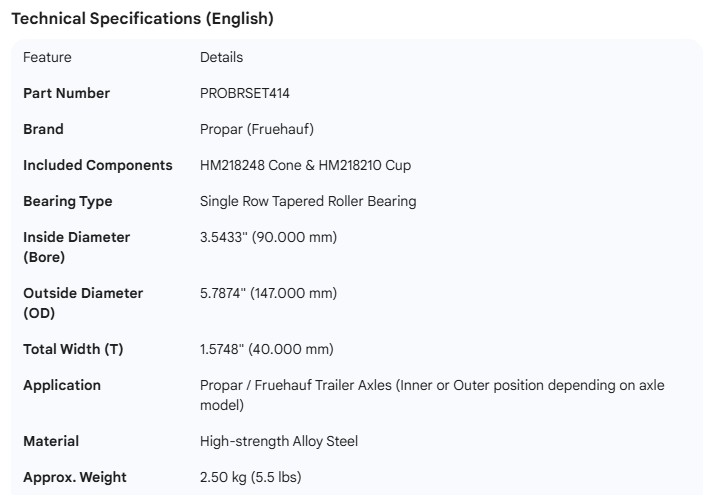Select the Total Width (T) label
The width and height of the screenshot is (714, 497).
pos(73,349)
